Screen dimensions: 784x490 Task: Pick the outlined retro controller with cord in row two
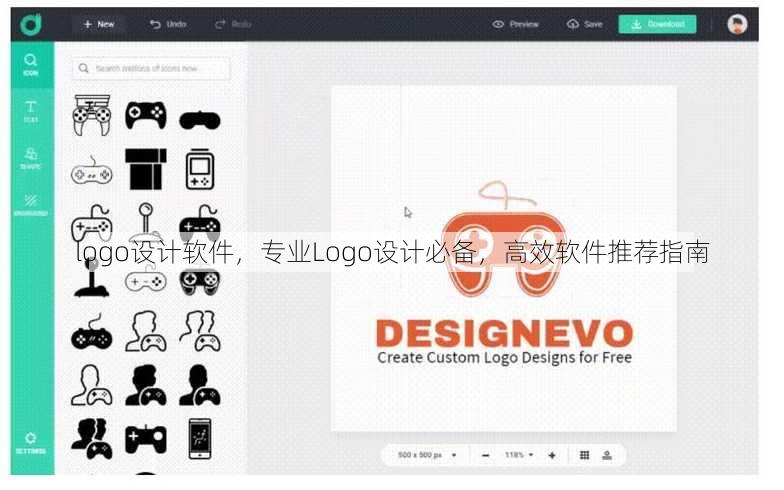coord(92,170)
